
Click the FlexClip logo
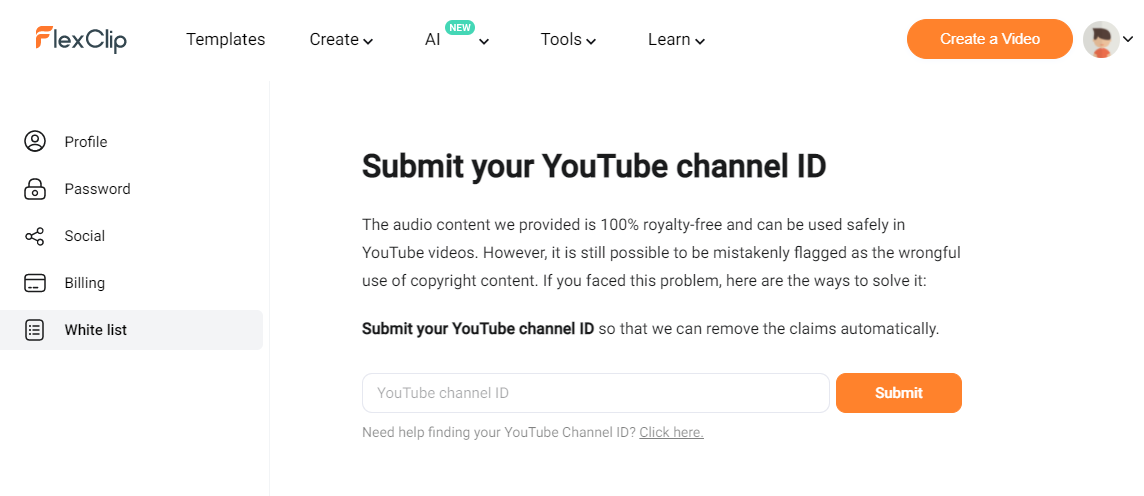pyautogui.click(x=81, y=39)
